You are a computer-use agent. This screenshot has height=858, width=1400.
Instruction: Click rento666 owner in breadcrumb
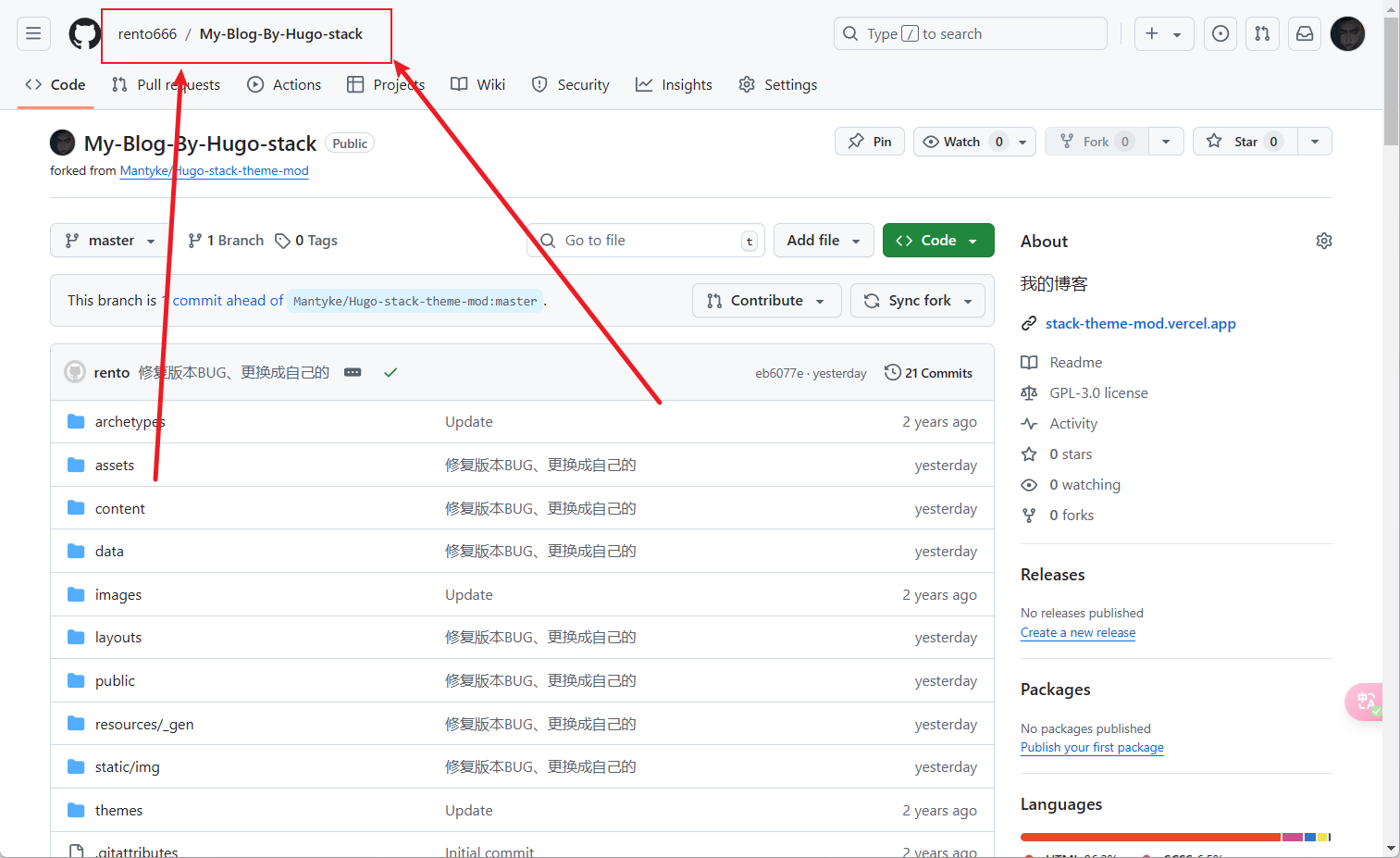pyautogui.click(x=147, y=34)
